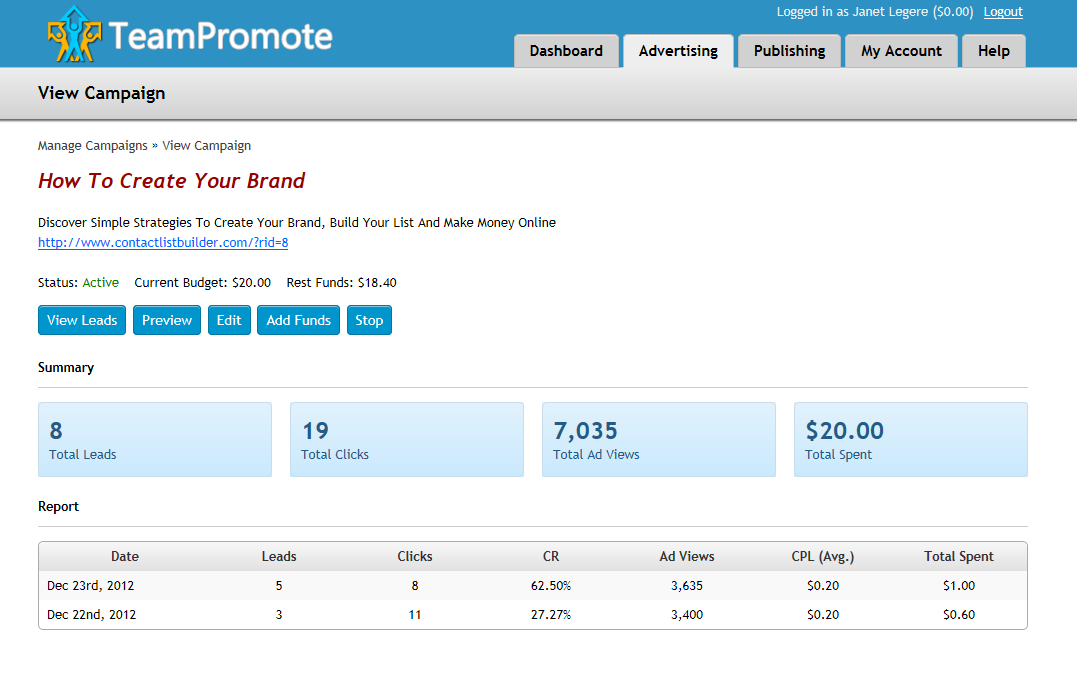Click the Total Clicks summary card
This screenshot has width=1077, height=677.
pos(407,439)
